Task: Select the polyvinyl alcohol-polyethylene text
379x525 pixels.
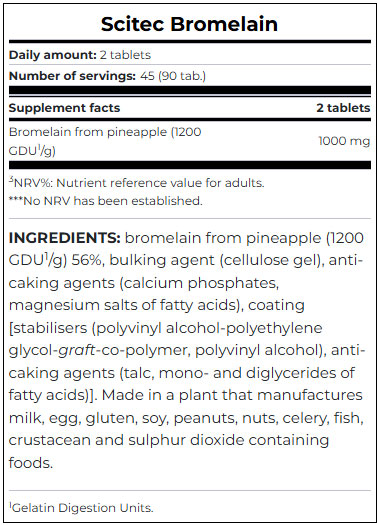Action: click(x=209, y=328)
